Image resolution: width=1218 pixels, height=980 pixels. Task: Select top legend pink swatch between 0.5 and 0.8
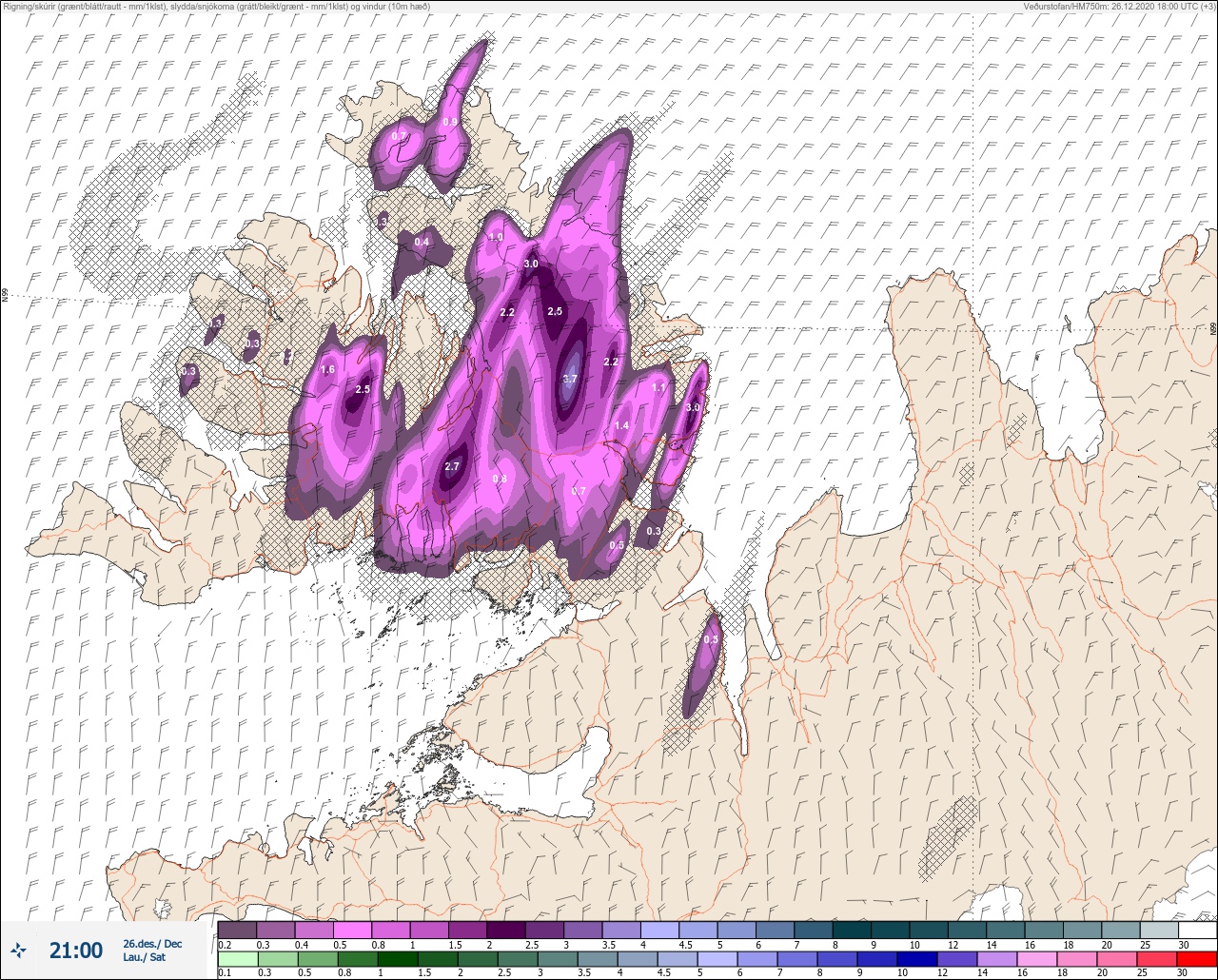[352, 930]
